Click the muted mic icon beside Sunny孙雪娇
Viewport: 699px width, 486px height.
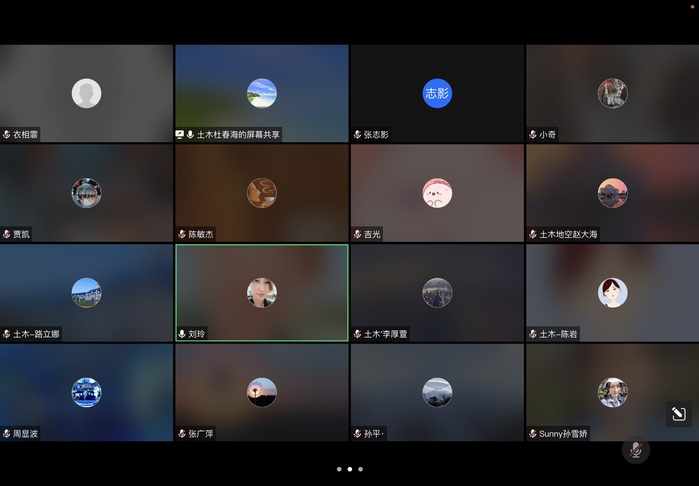pos(533,434)
